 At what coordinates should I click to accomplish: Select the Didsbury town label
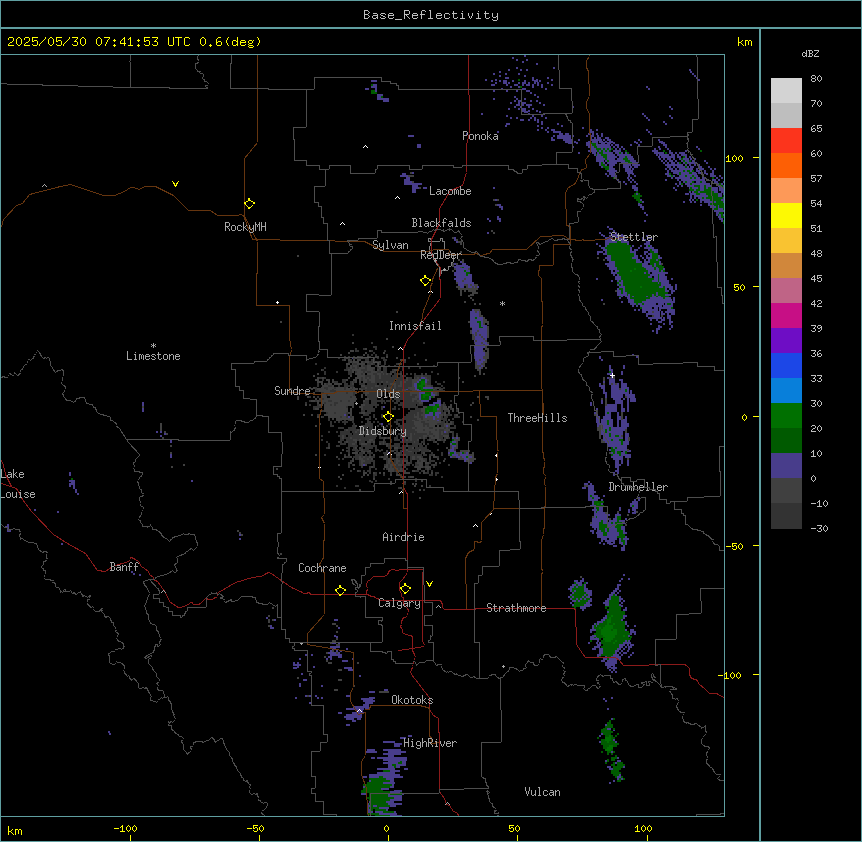382,431
